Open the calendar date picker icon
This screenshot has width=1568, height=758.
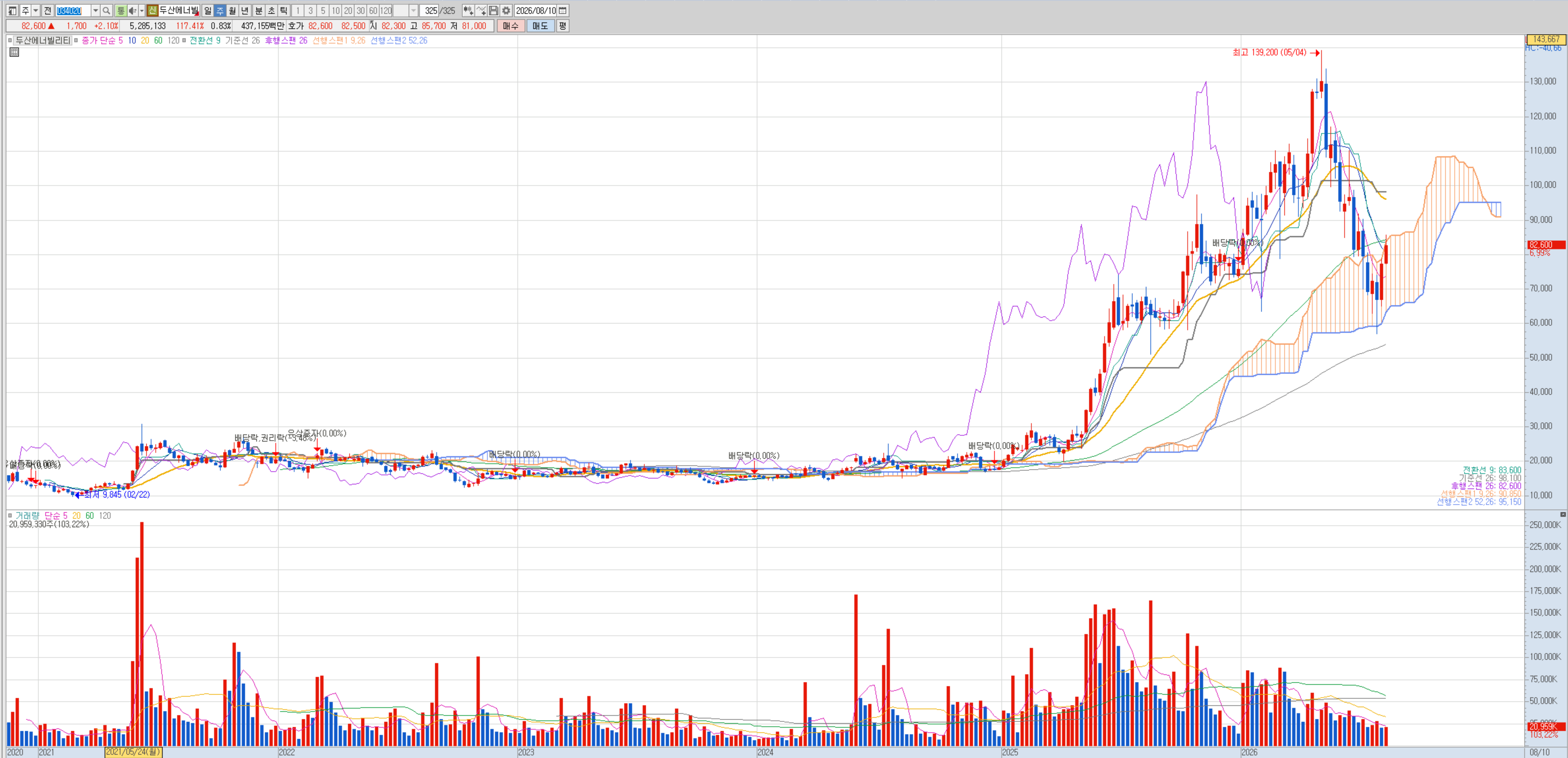[x=563, y=11]
